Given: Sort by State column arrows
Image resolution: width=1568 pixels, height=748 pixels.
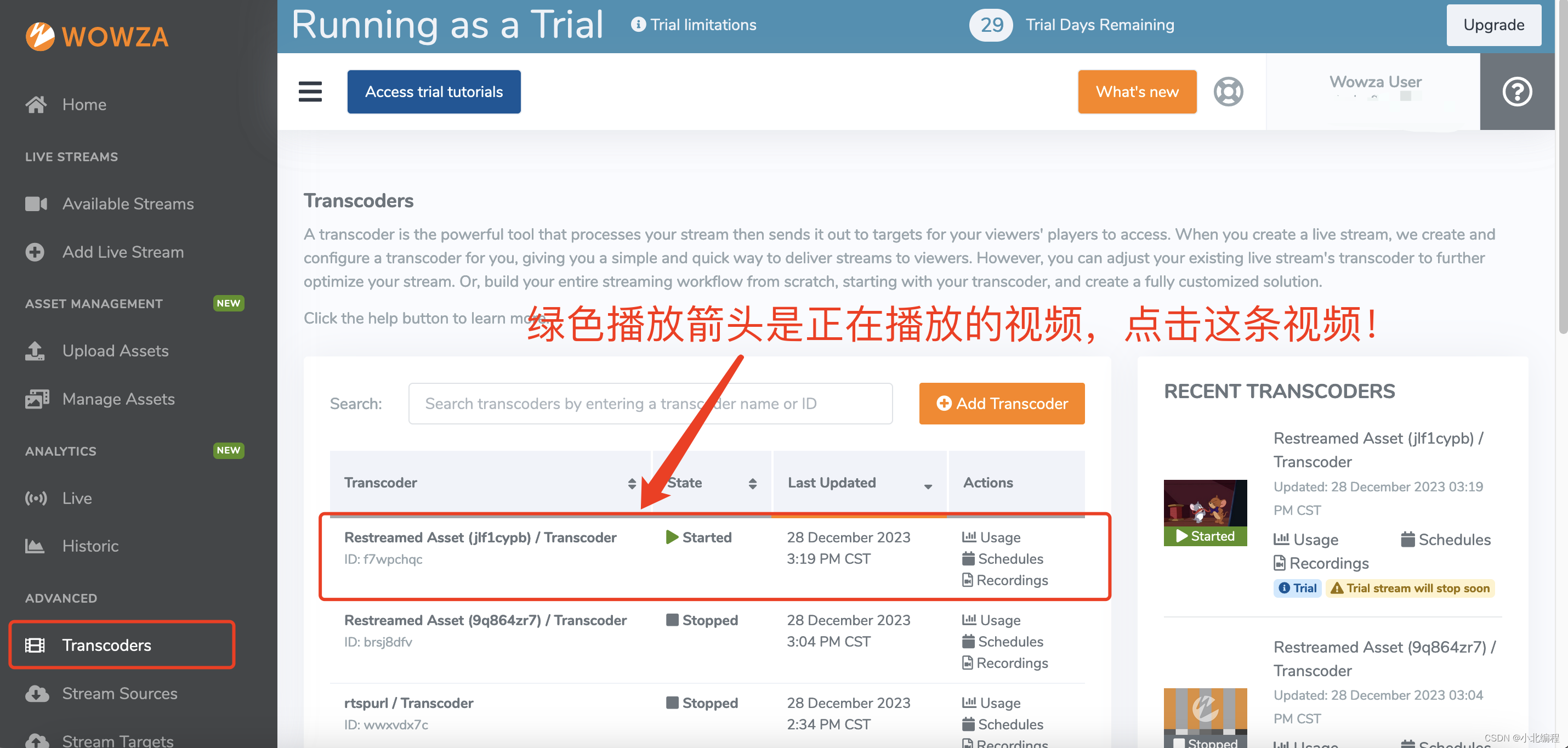Looking at the screenshot, I should (752, 483).
